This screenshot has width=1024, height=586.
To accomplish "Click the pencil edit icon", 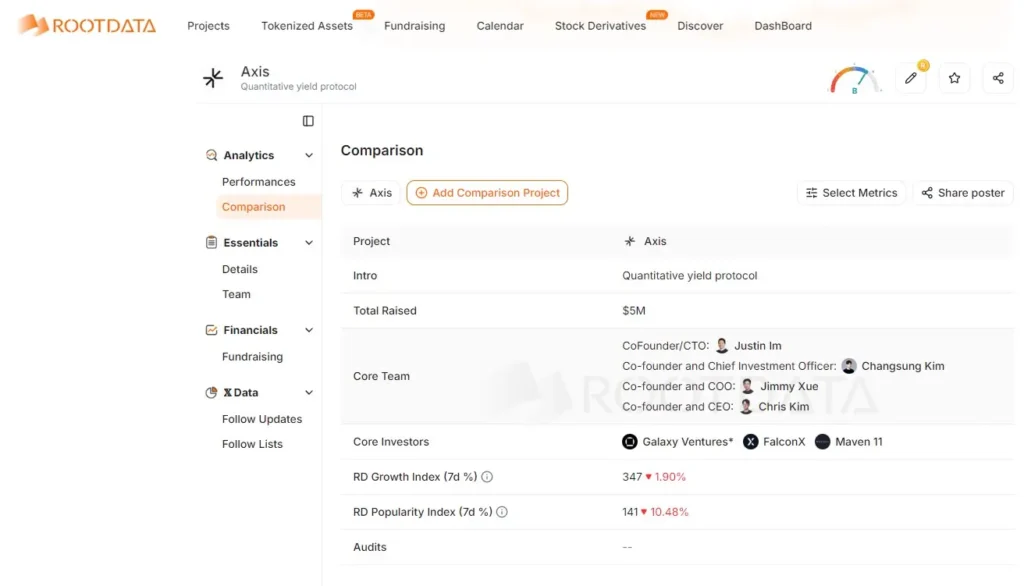I will 910,78.
